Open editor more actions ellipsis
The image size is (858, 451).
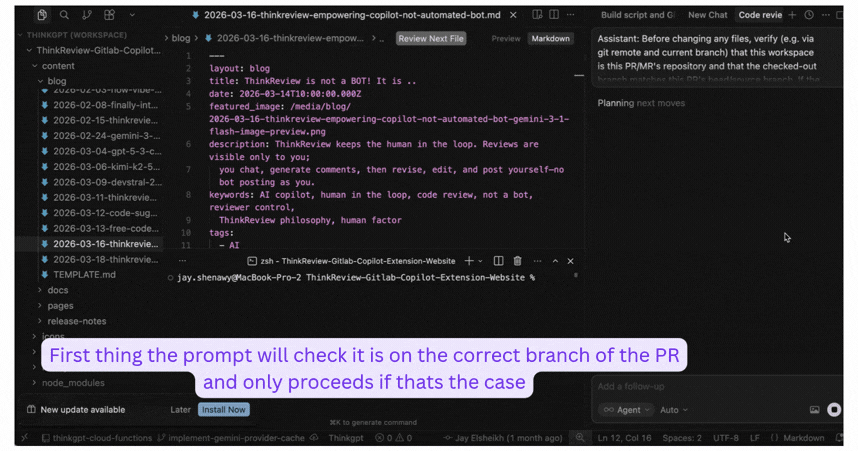pyautogui.click(x=571, y=15)
